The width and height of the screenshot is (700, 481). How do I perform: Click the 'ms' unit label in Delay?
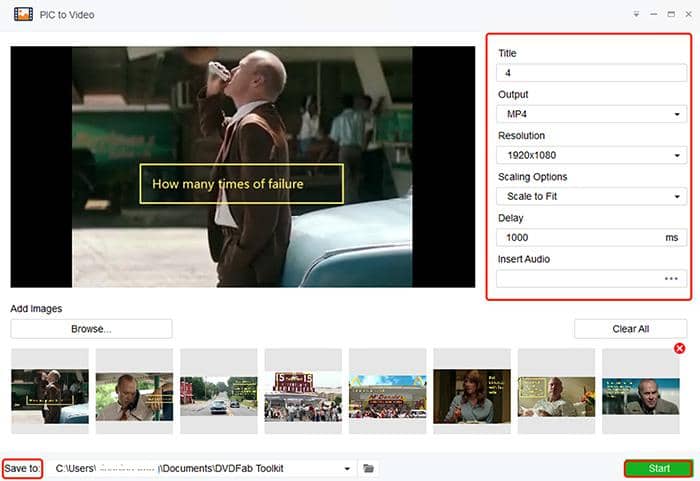(671, 238)
